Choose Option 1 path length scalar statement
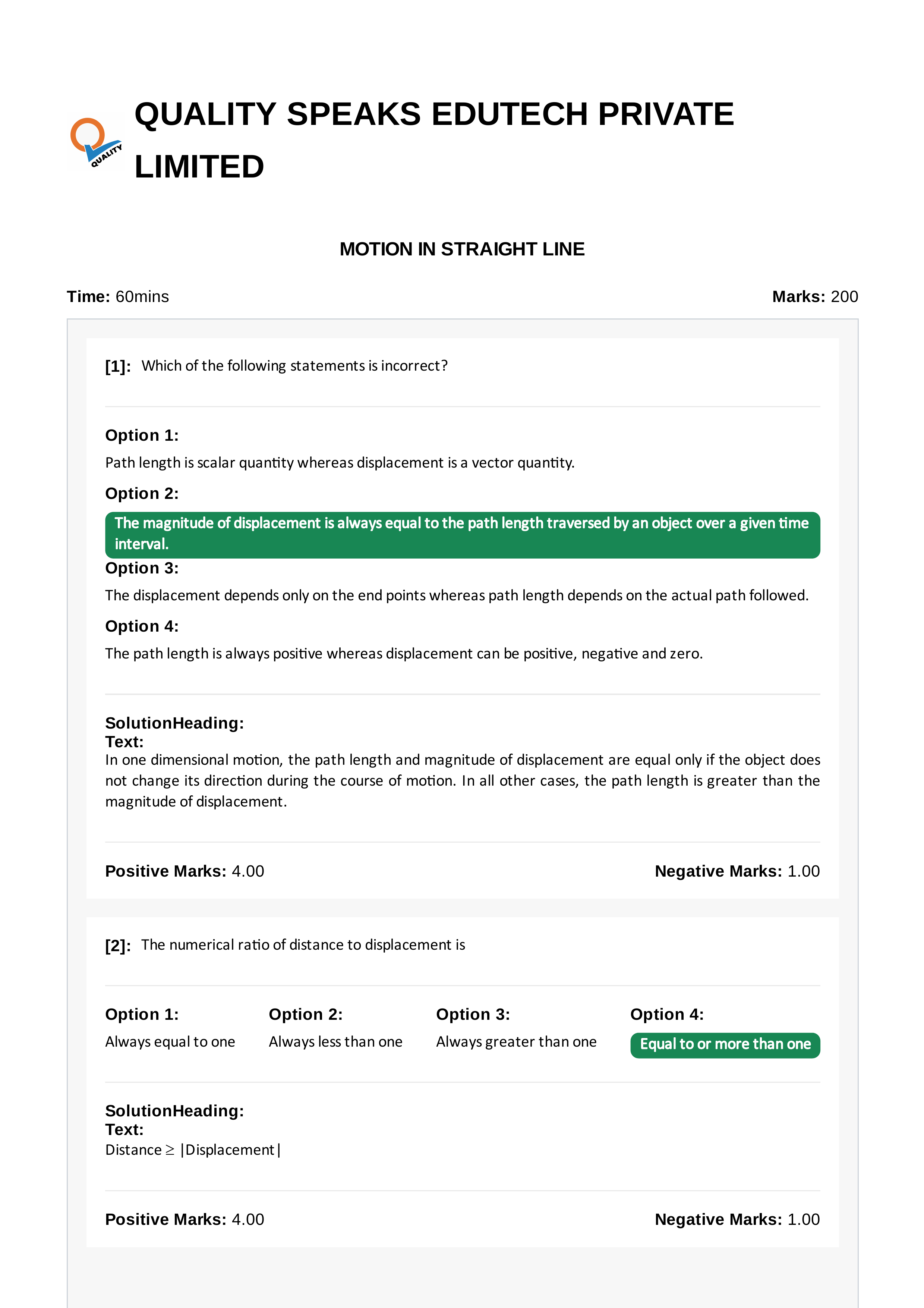924x1308 pixels. pyautogui.click(x=340, y=463)
